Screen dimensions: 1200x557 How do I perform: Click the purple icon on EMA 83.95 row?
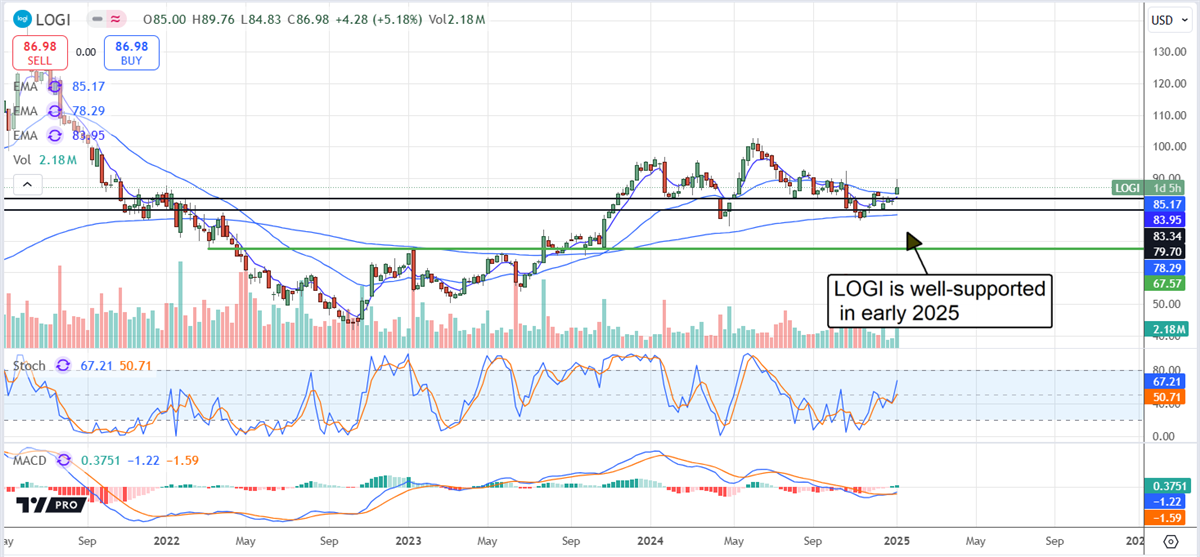coord(53,135)
